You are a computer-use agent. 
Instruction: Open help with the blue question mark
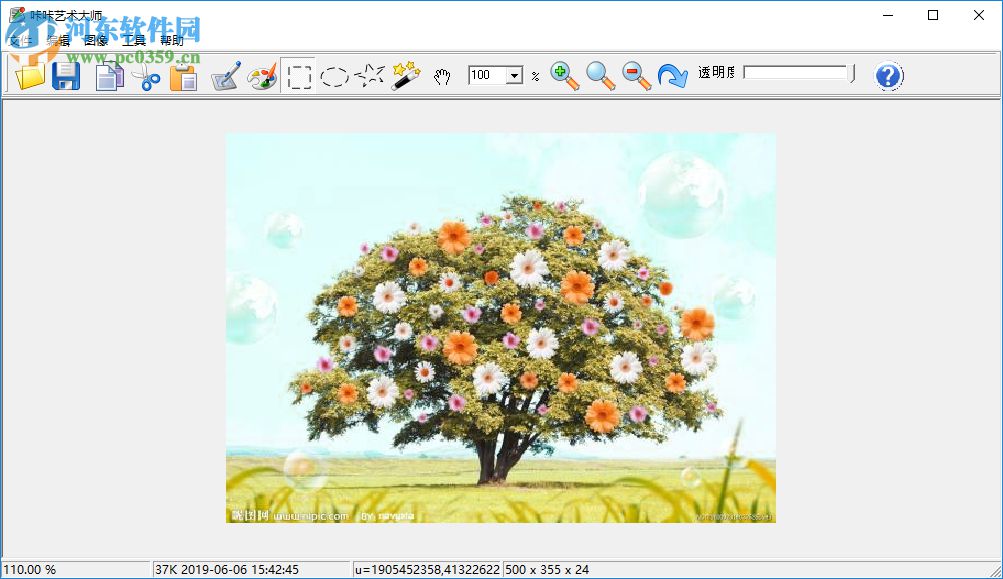889,75
